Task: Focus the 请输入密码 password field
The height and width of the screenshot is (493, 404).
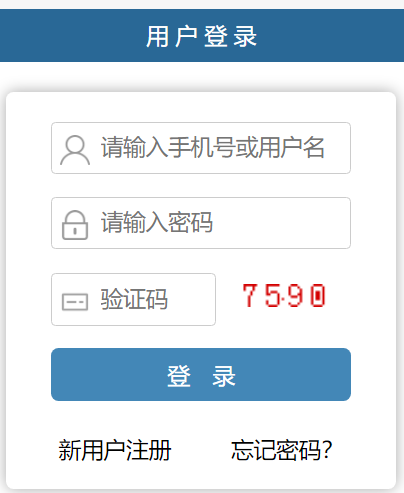Action: [x=201, y=223]
